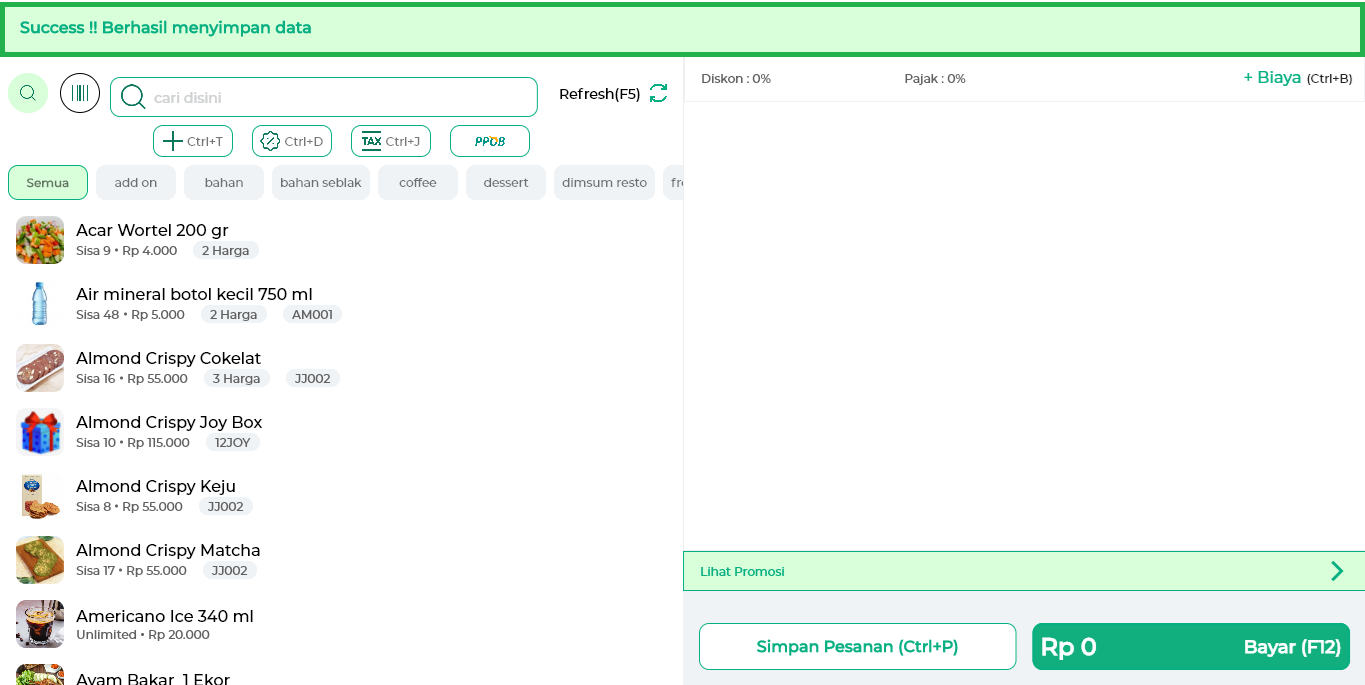This screenshot has height=685, width=1365.
Task: Click the 'Pajak : 0%' label
Action: [x=935, y=79]
